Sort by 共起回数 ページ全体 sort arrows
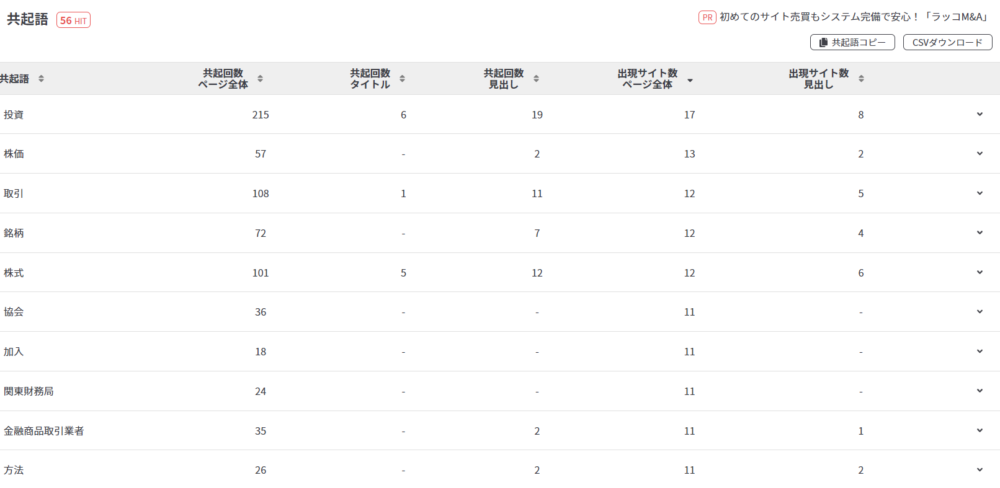 click(260, 78)
